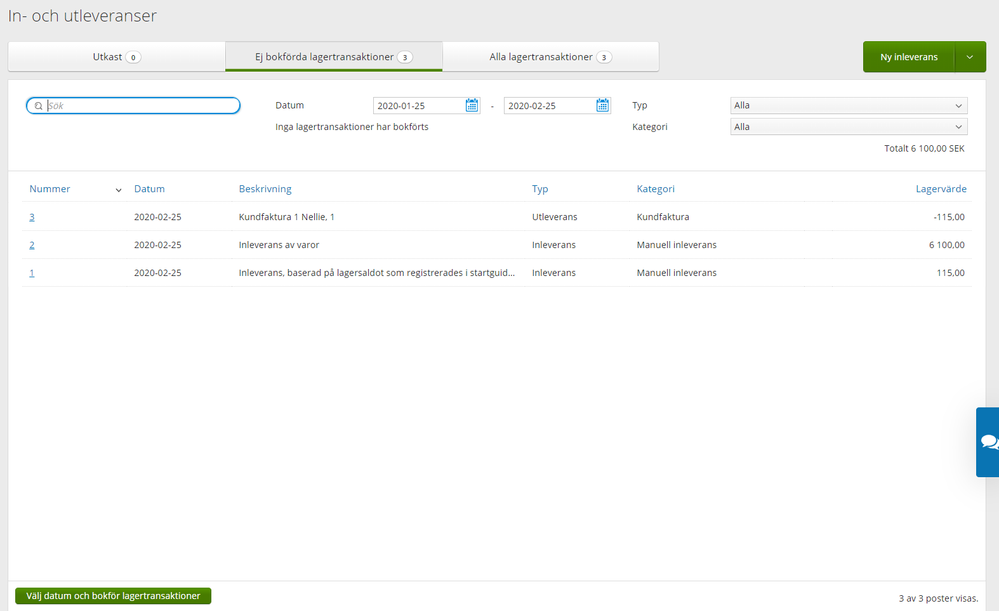Screen dimensions: 999x611
Task: Switch to Alla lagertransaktioner tab
Action: pyautogui.click(x=550, y=57)
